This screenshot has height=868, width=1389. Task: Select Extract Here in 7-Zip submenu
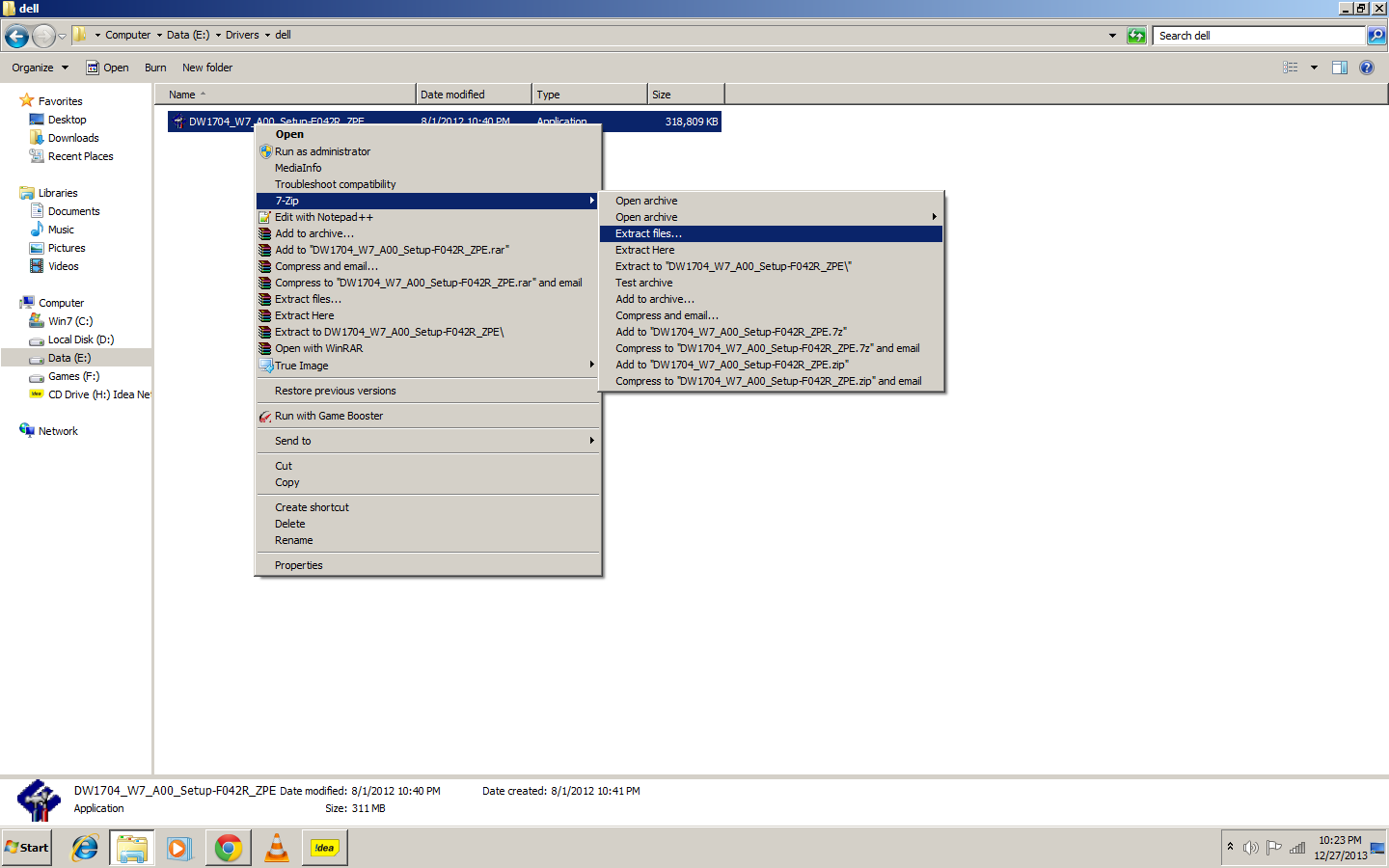[x=771, y=250]
